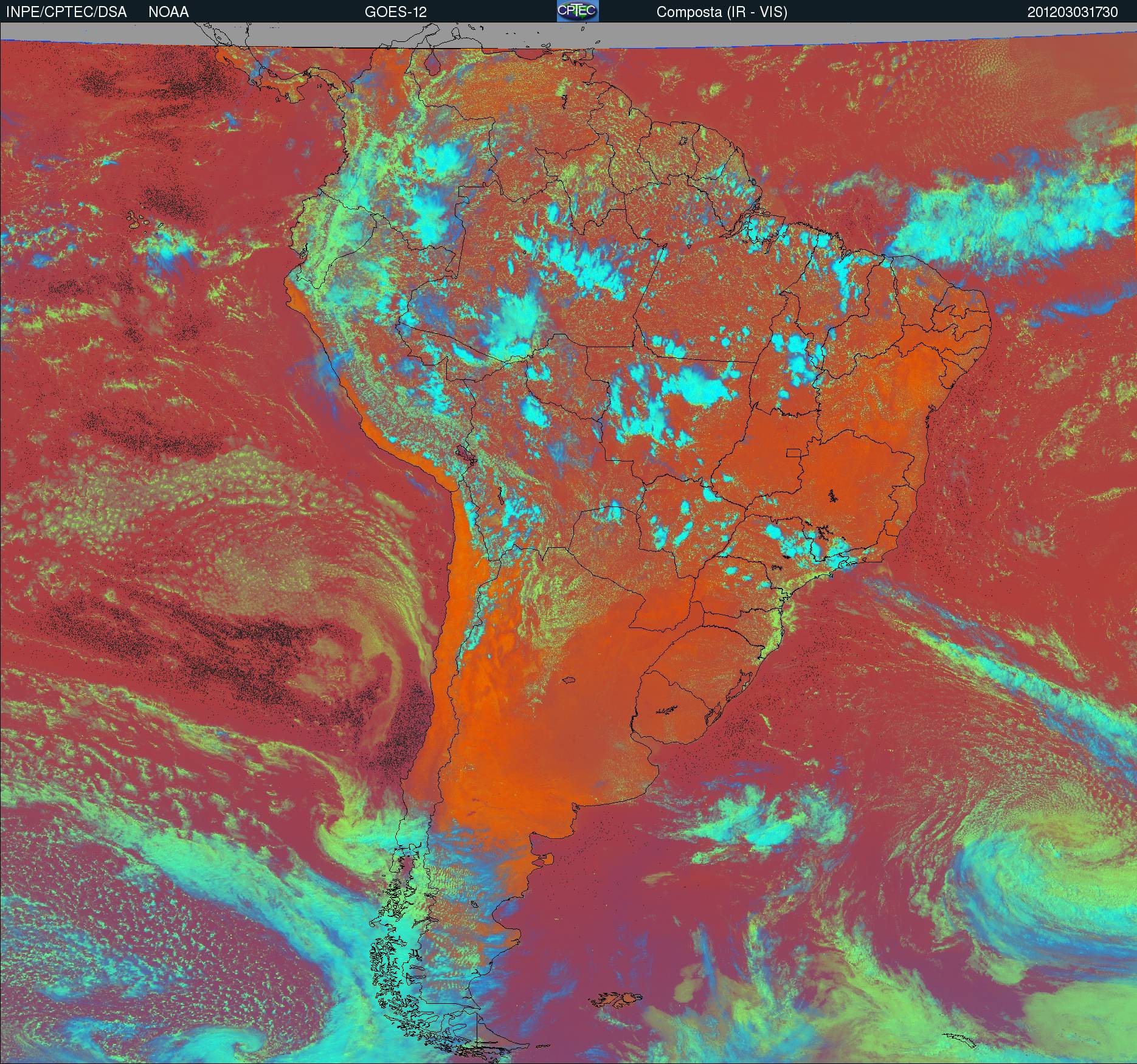The height and width of the screenshot is (1064, 1137).
Task: Select the GOES-12 satellite label
Action: (x=396, y=12)
